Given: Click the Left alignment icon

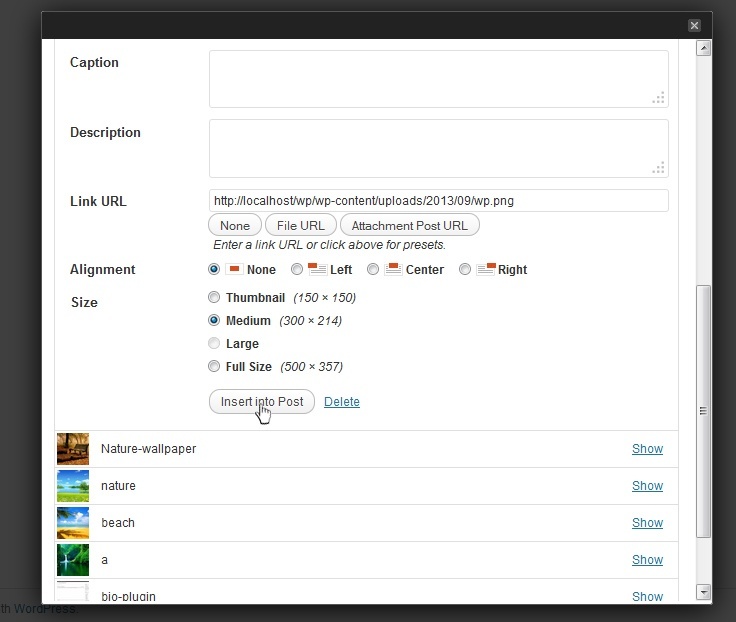Looking at the screenshot, I should (x=317, y=269).
